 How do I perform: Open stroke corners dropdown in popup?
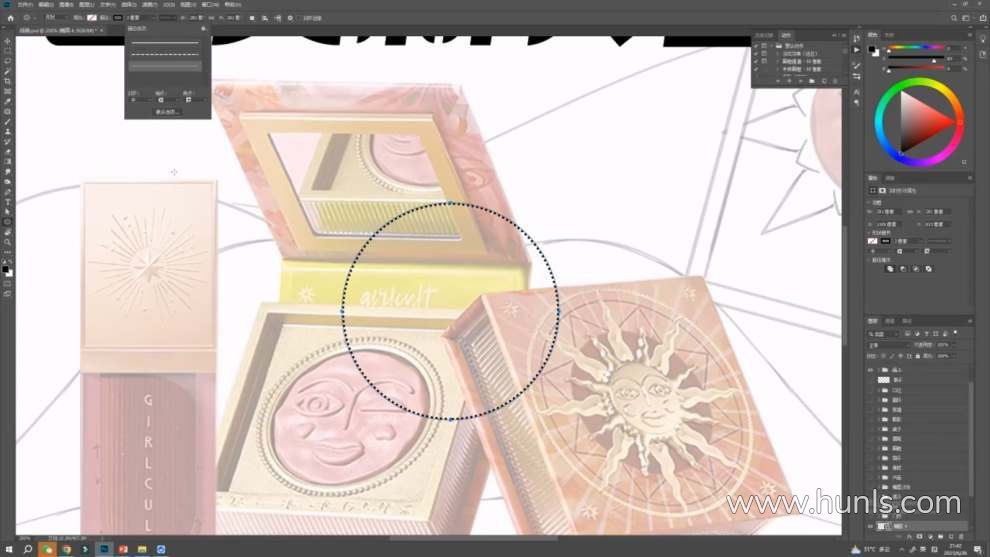(x=194, y=100)
